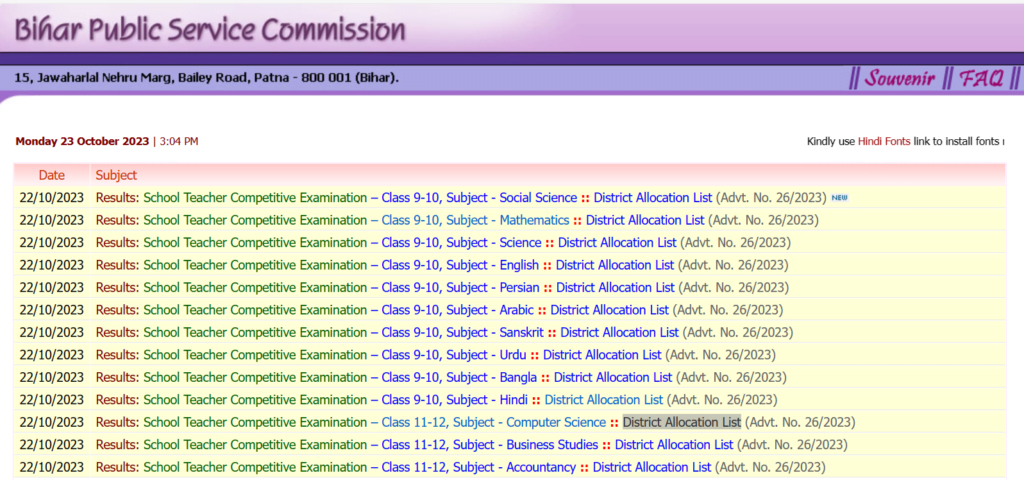This screenshot has width=1024, height=480.
Task: Open Science District Allocation List link
Action: 617,243
